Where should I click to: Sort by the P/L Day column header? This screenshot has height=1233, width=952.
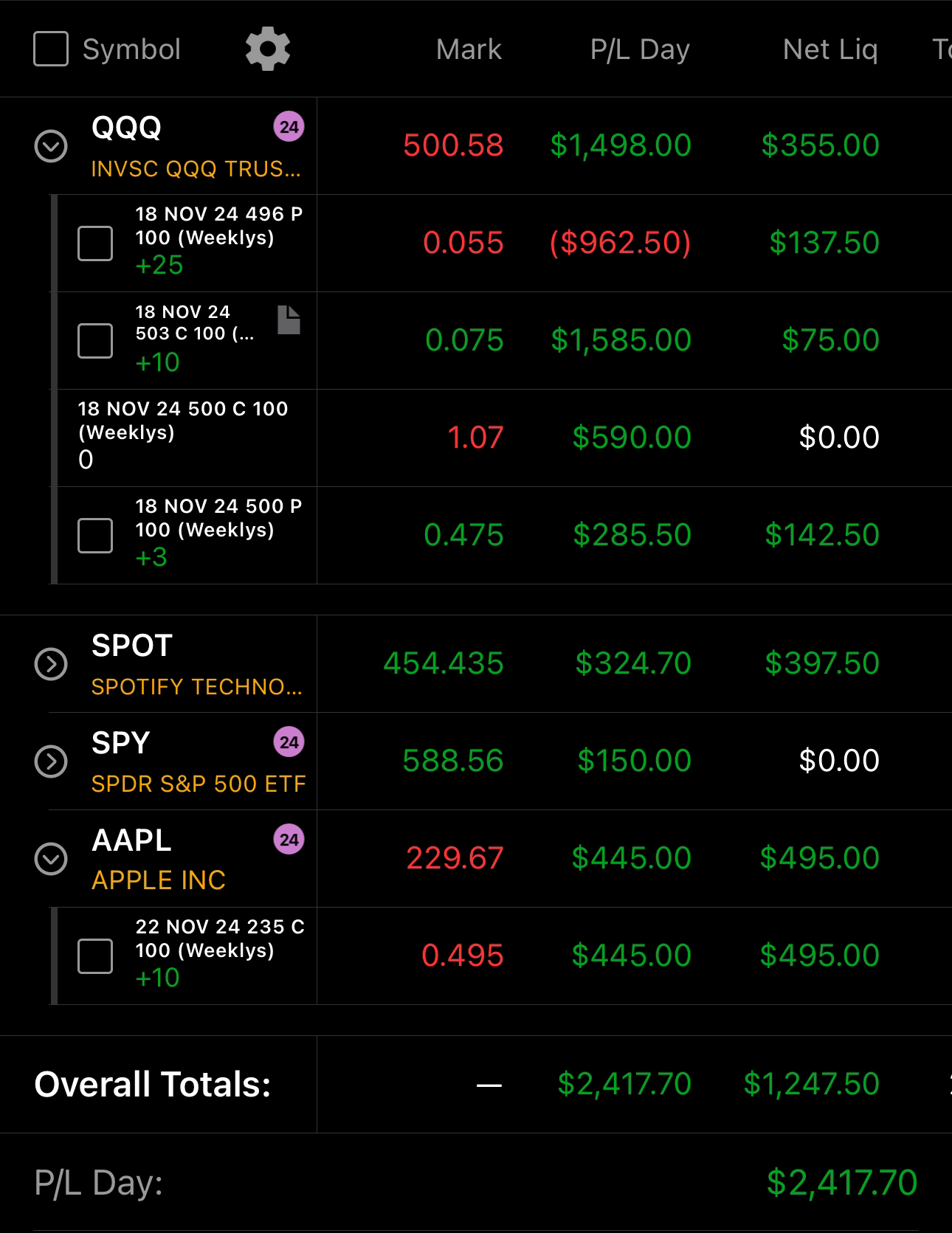click(639, 49)
